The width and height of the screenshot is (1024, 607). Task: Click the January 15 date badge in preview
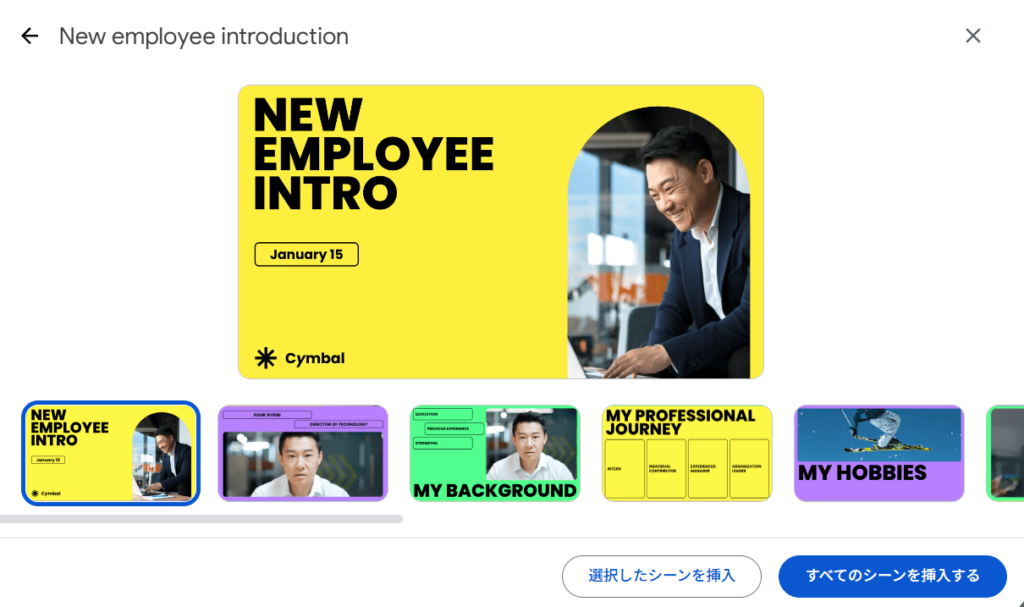(306, 254)
